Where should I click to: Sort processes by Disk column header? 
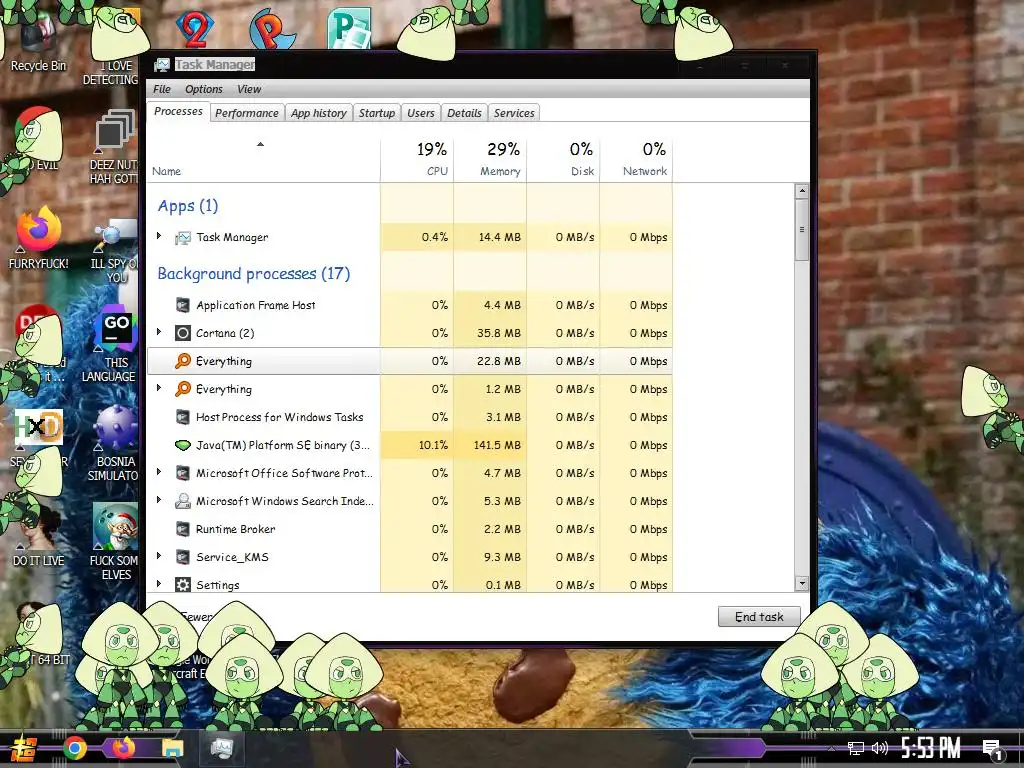tap(564, 159)
